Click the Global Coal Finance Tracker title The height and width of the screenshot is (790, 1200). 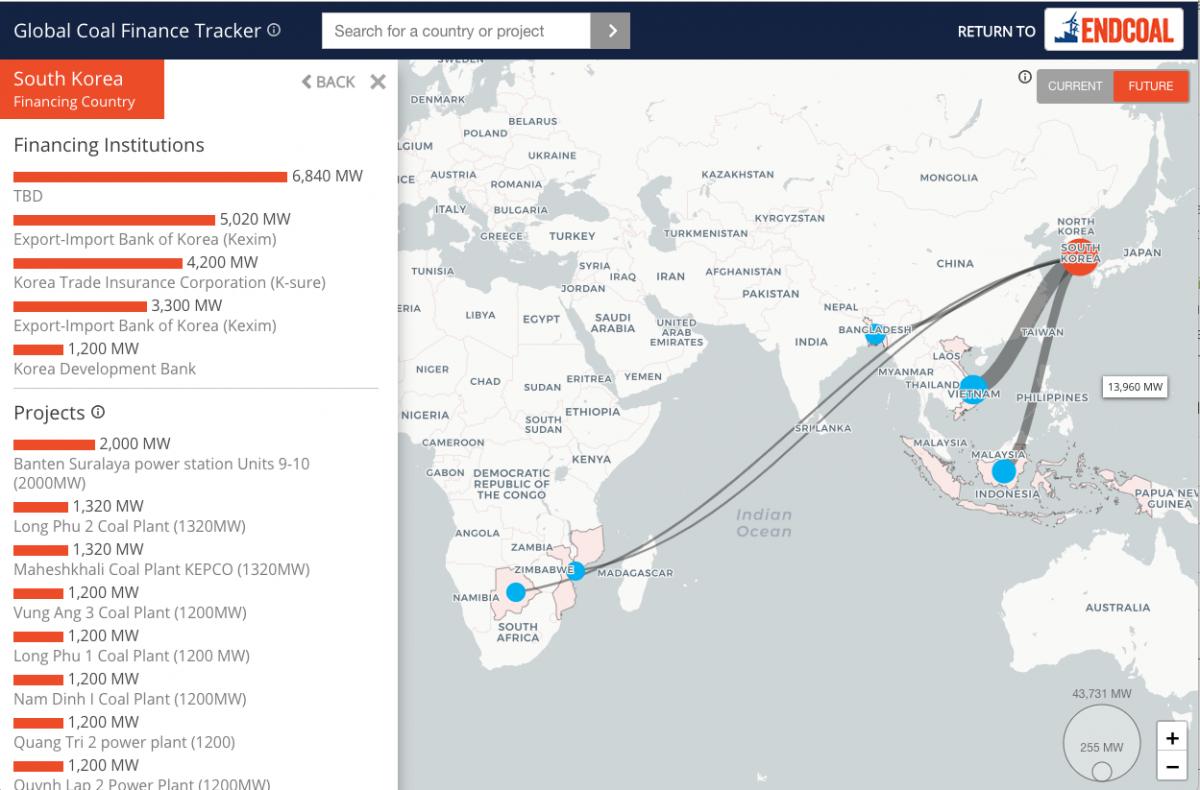pyautogui.click(x=137, y=30)
